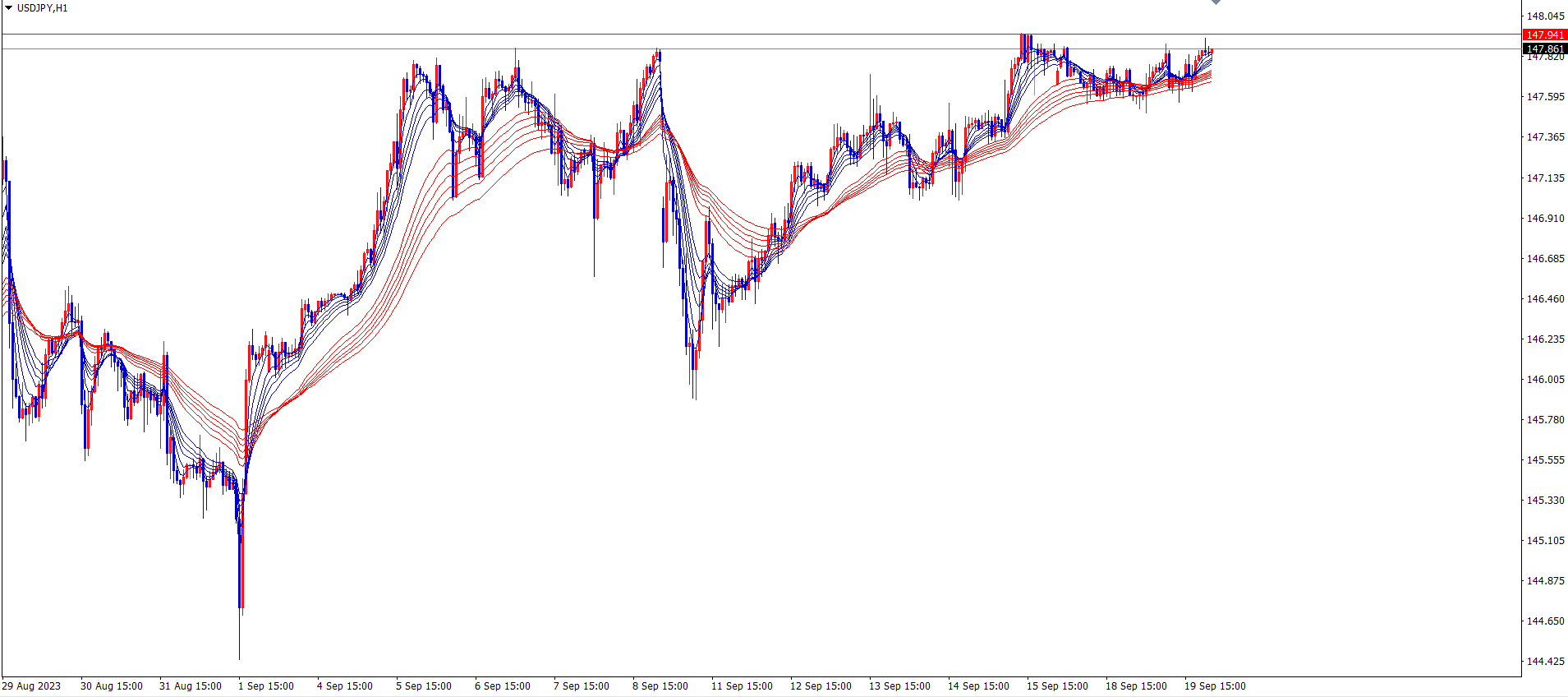Click the 144.425 price scale label
1568x697 pixels.
pos(1545,662)
